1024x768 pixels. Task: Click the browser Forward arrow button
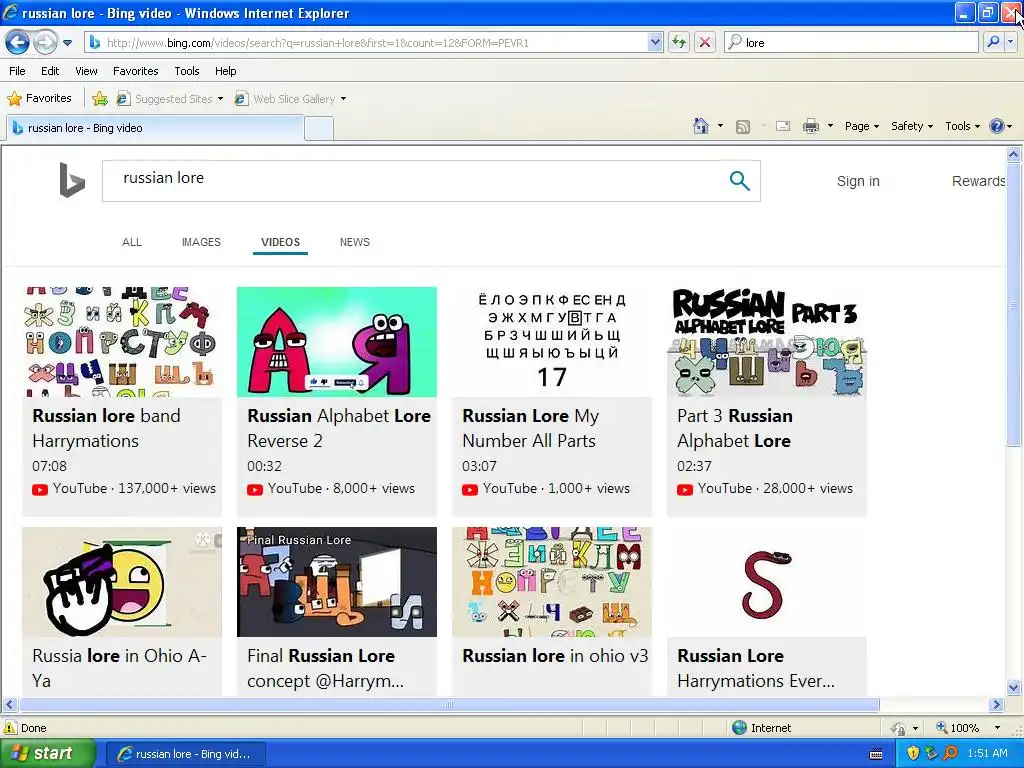pyautogui.click(x=45, y=43)
